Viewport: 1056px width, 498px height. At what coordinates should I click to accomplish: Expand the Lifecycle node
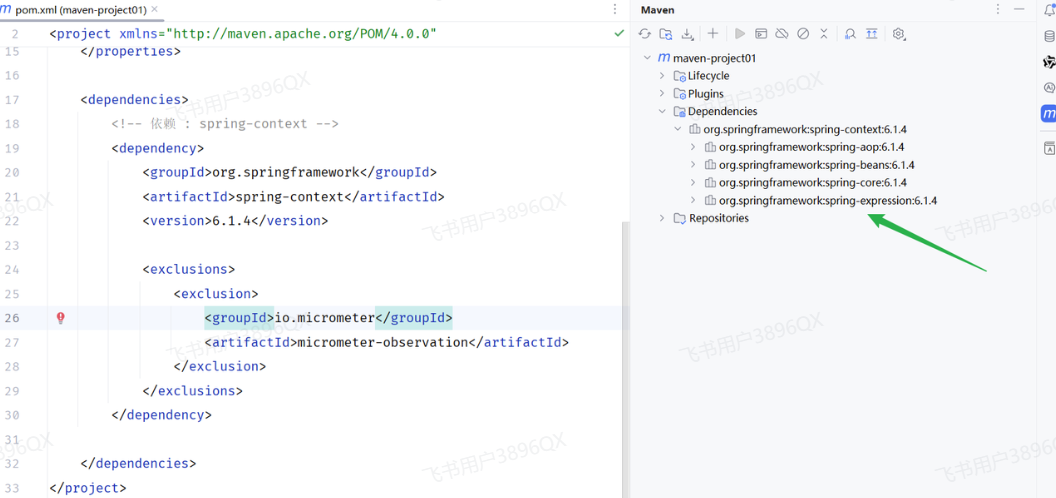point(662,75)
